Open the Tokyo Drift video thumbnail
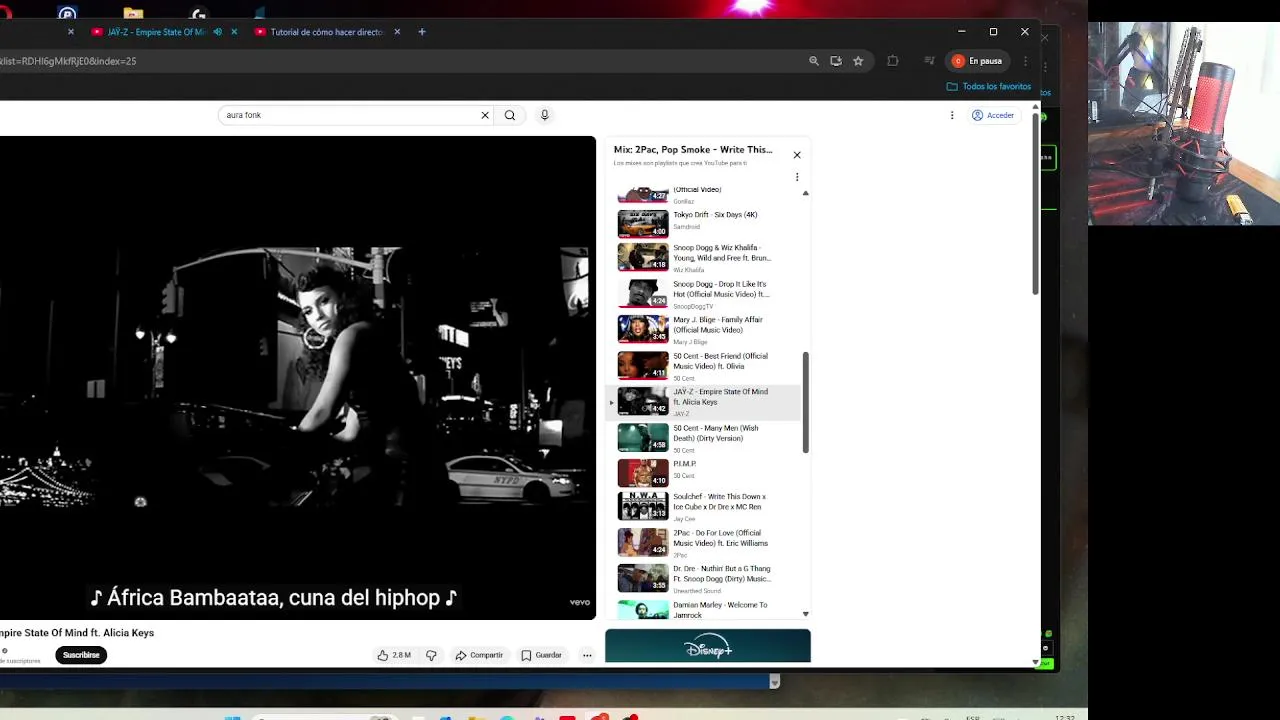The height and width of the screenshot is (720, 1280). (643, 223)
